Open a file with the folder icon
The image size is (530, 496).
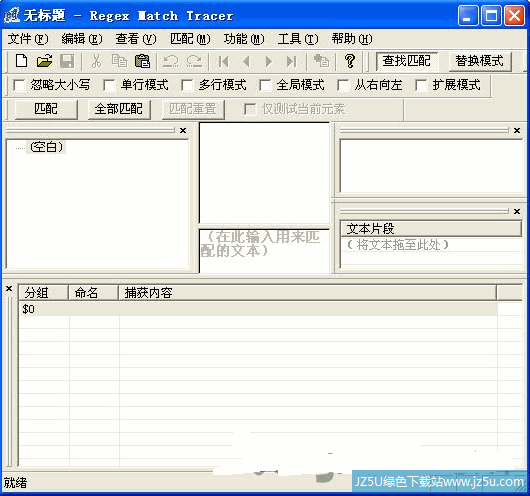pyautogui.click(x=44, y=61)
